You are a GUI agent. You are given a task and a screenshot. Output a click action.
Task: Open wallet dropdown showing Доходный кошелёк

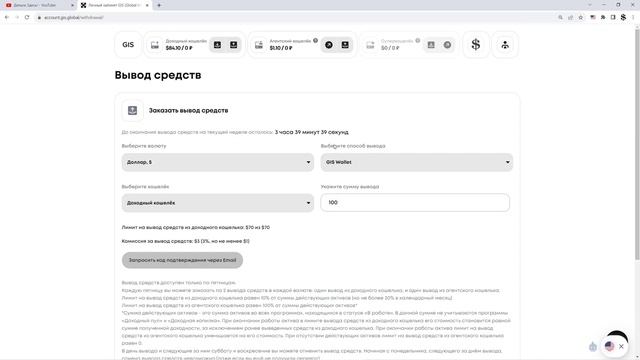tap(218, 202)
